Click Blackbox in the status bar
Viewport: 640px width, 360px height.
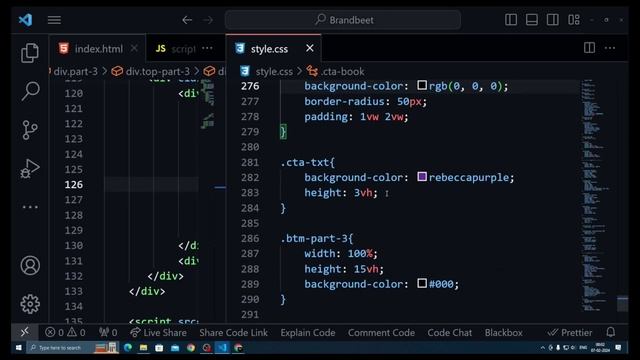coord(503,332)
